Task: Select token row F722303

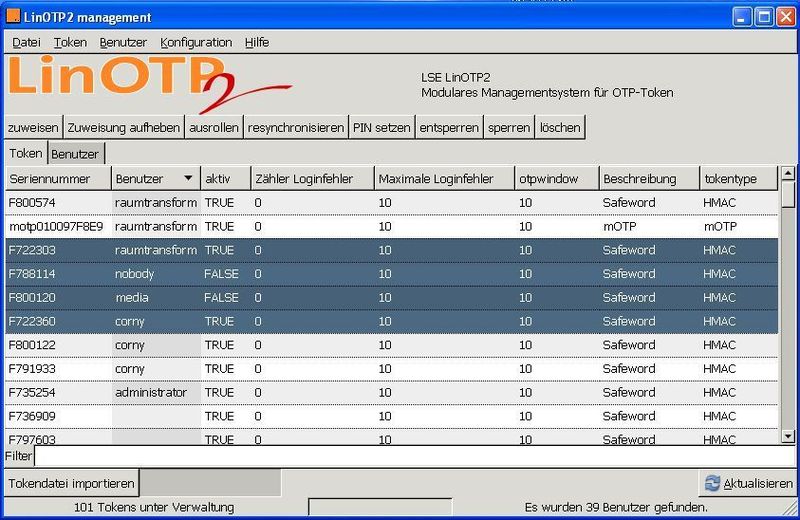Action: [x=392, y=250]
